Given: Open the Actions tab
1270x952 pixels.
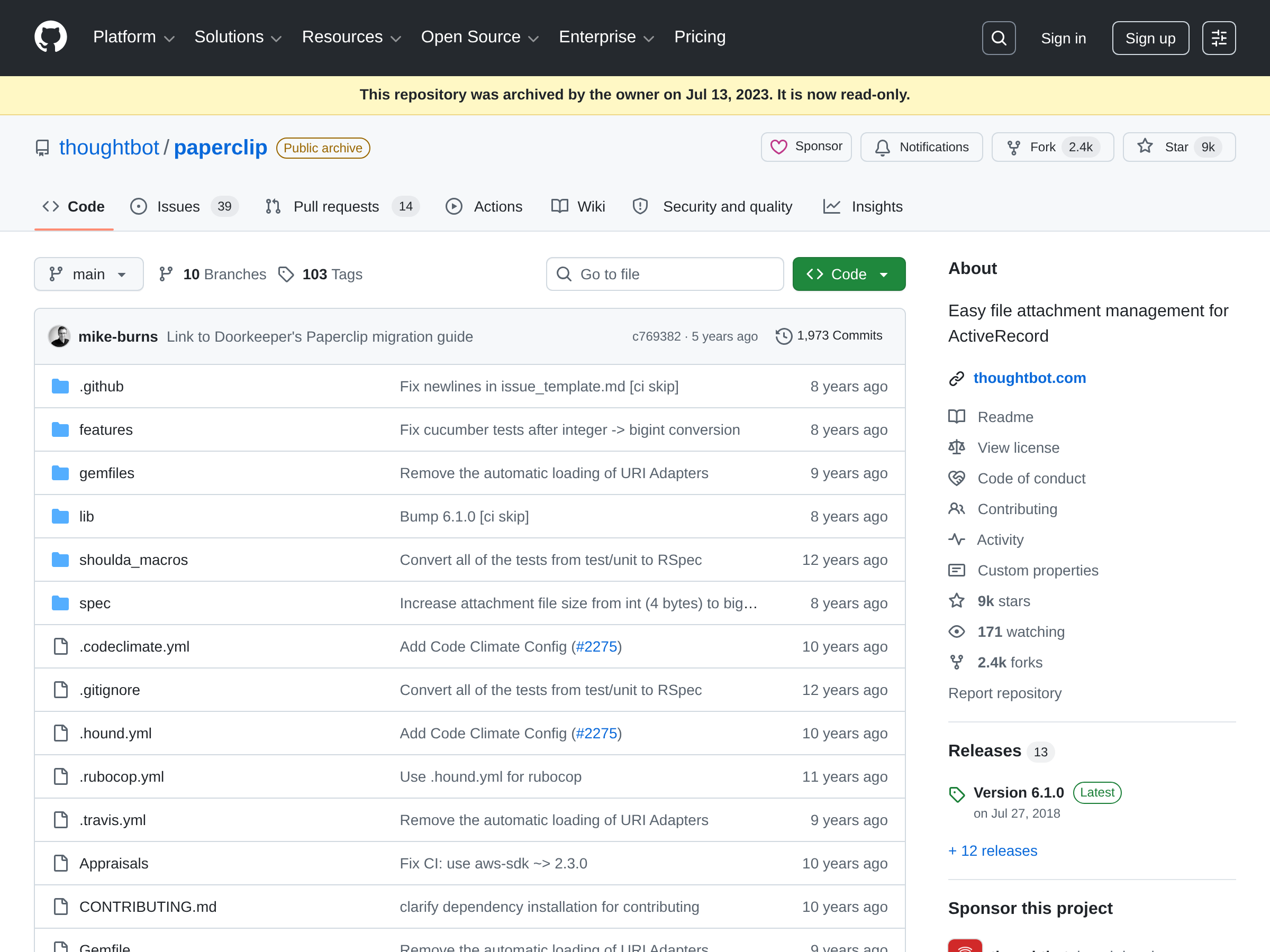Looking at the screenshot, I should click(x=484, y=207).
